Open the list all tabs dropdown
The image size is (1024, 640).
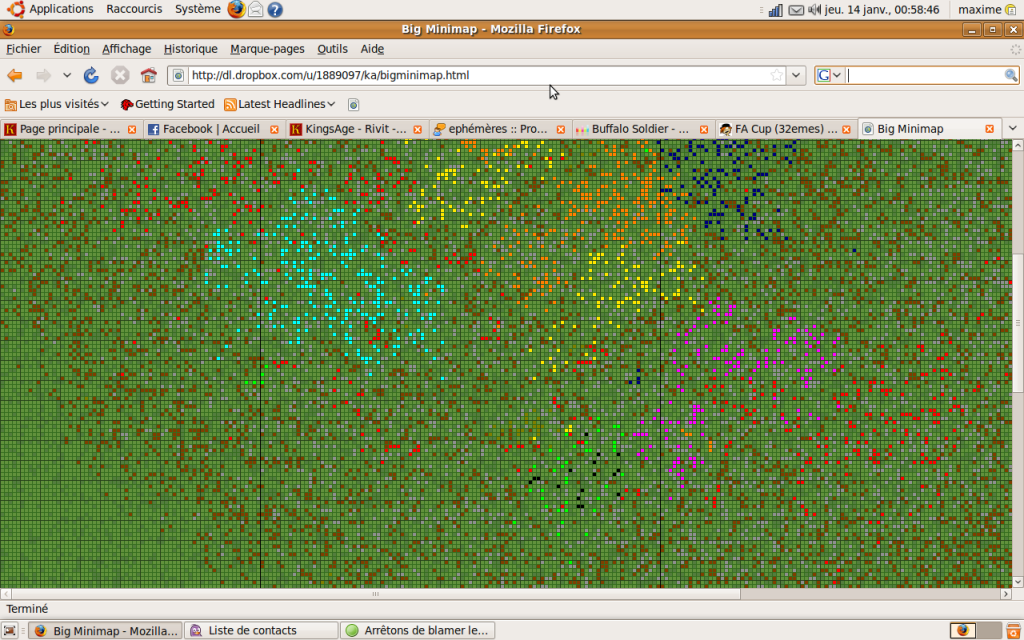(x=1013, y=129)
